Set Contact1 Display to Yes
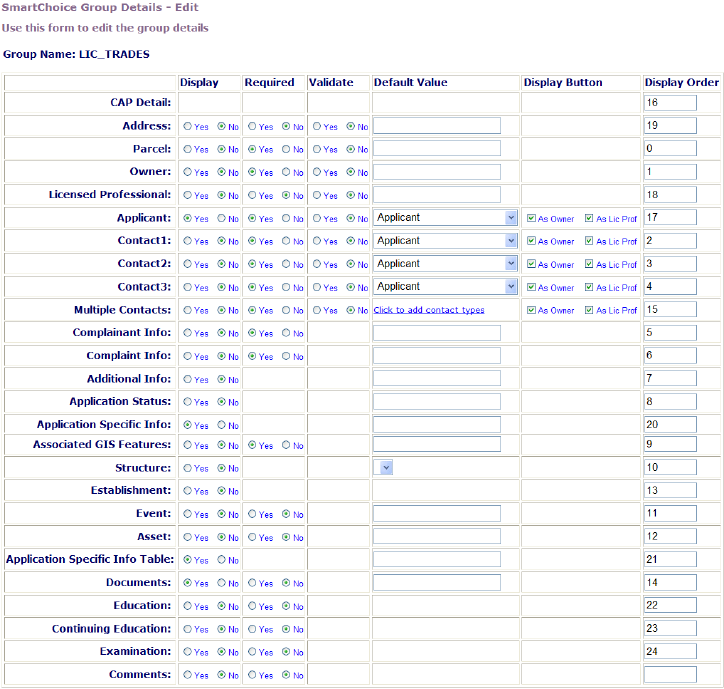The image size is (724, 689). [x=187, y=241]
